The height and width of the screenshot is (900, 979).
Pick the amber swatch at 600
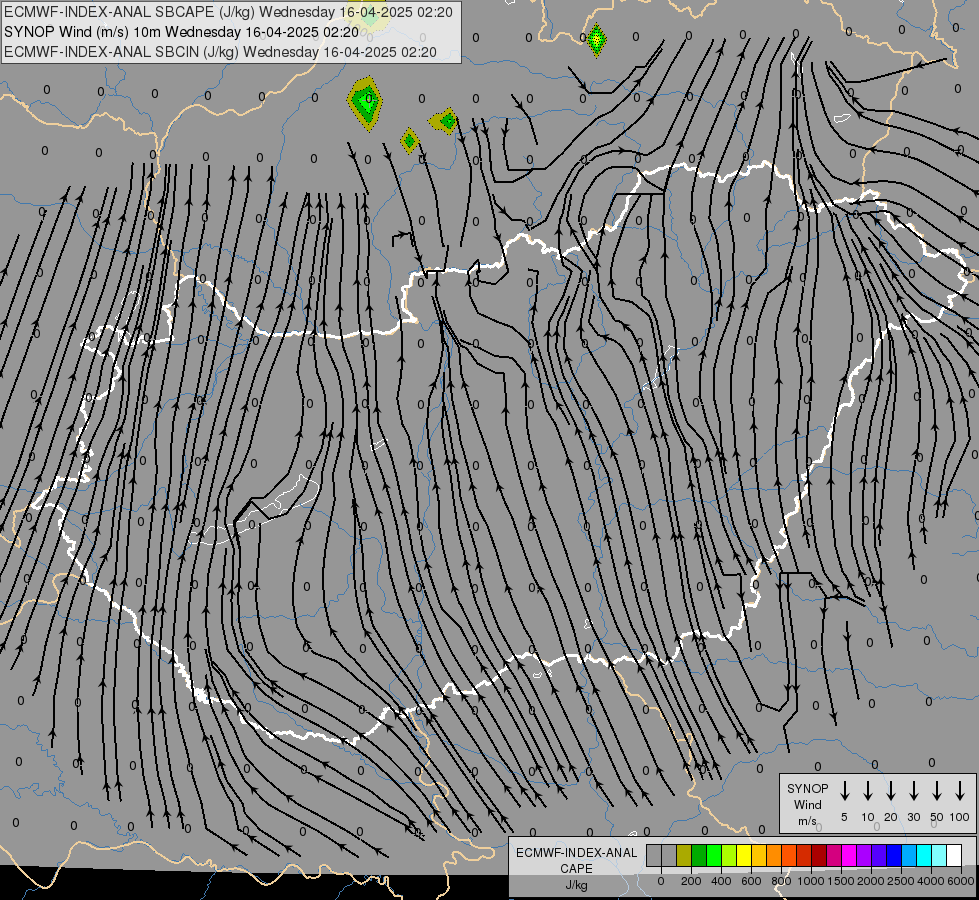[x=759, y=855]
